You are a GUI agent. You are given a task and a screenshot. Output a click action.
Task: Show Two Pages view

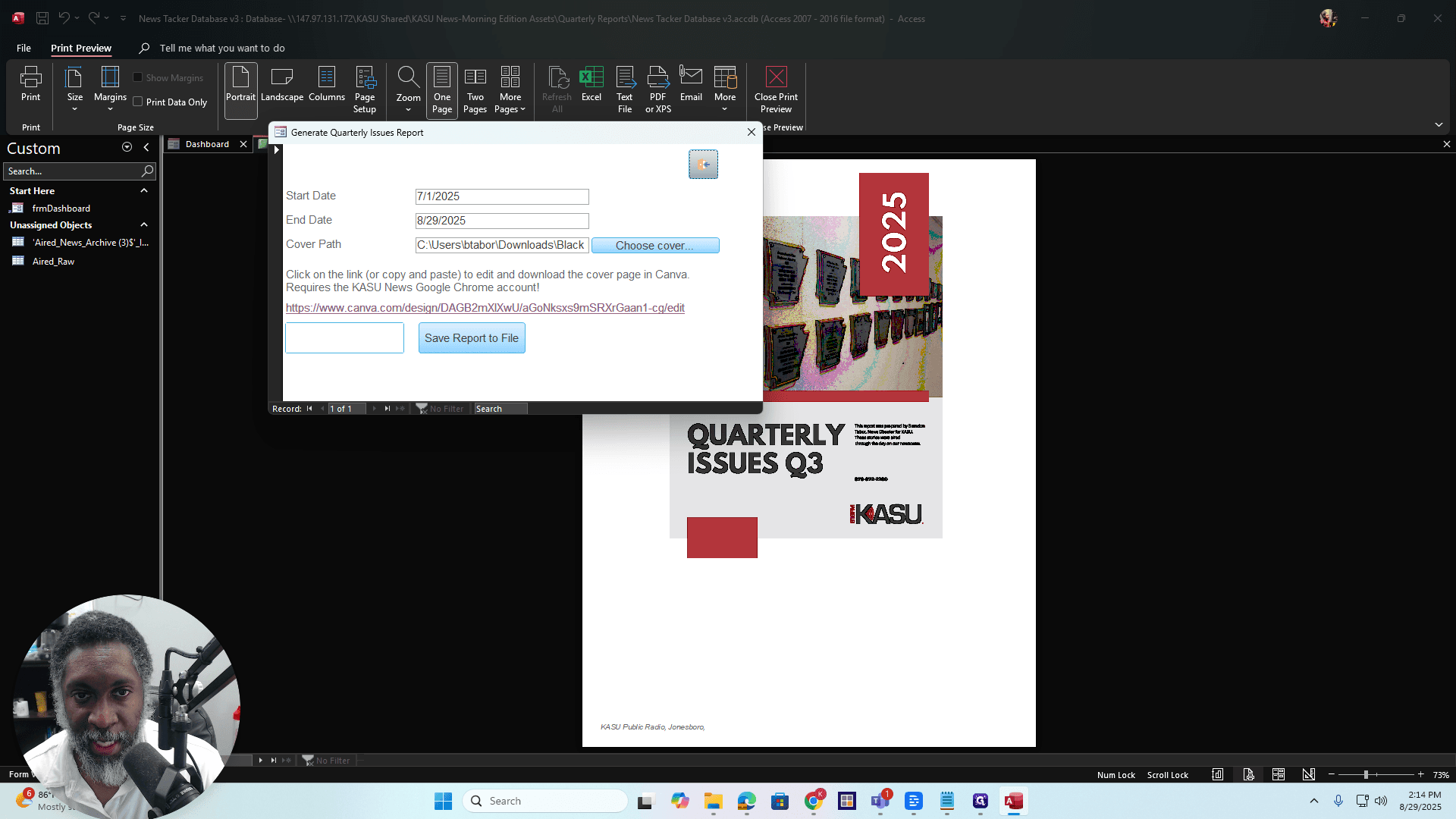pyautogui.click(x=475, y=89)
